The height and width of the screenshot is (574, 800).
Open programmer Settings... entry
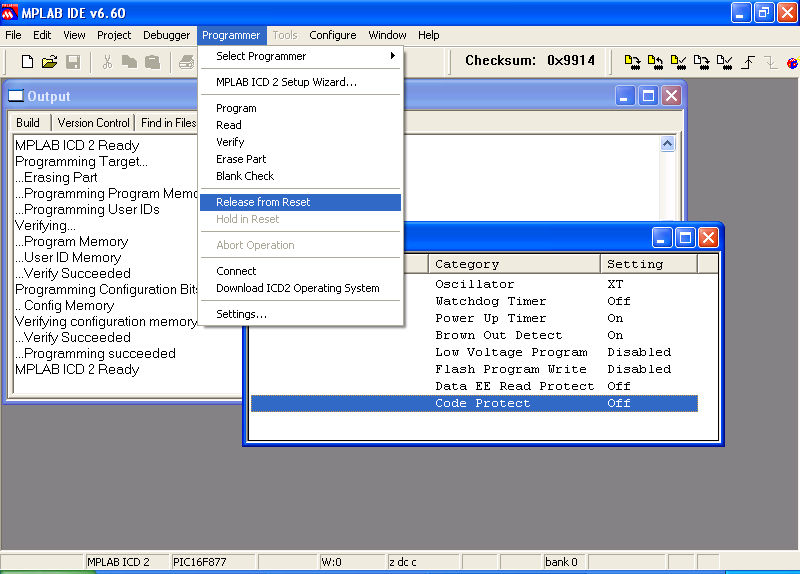coord(301,314)
